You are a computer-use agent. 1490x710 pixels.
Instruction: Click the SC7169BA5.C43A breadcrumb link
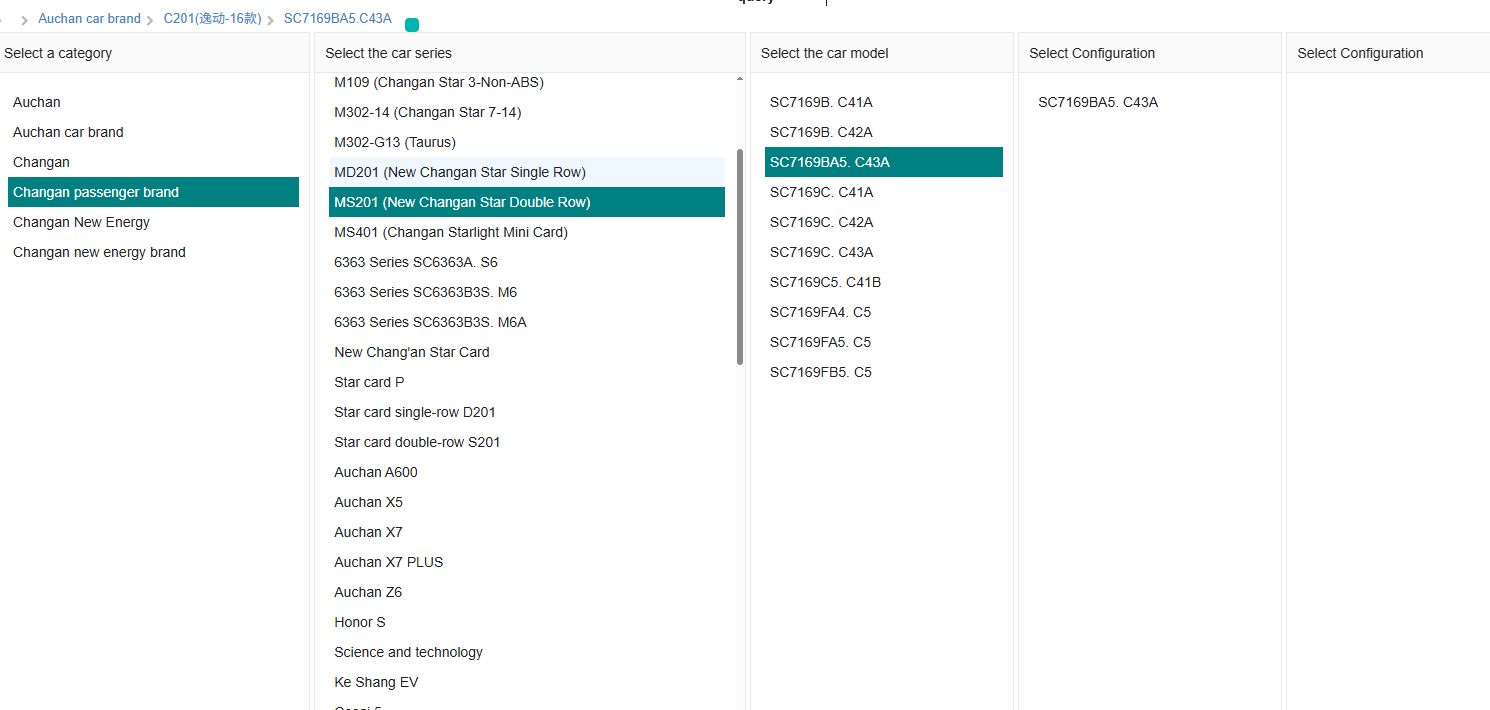pyautogui.click(x=337, y=19)
